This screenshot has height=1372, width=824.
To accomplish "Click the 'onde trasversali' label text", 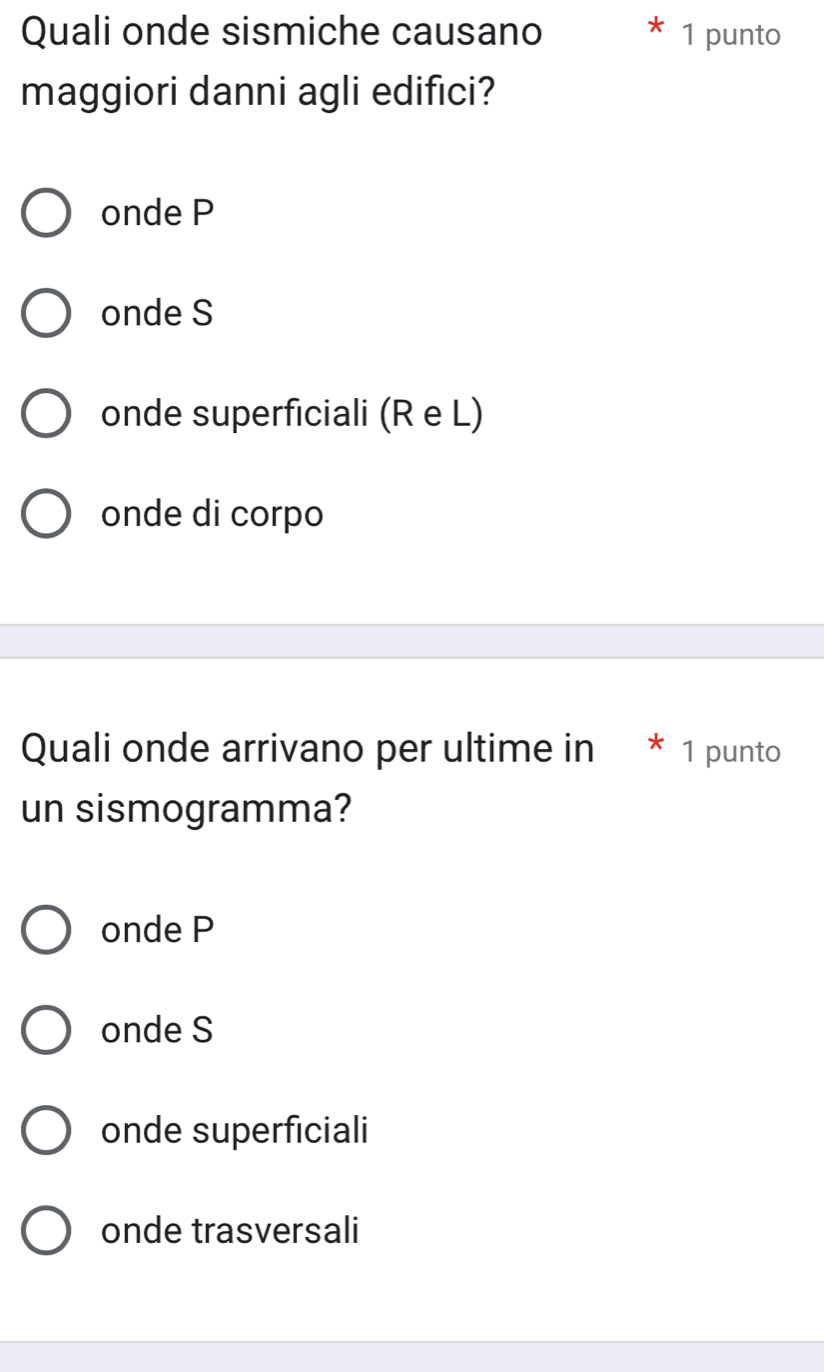I will [229, 1230].
